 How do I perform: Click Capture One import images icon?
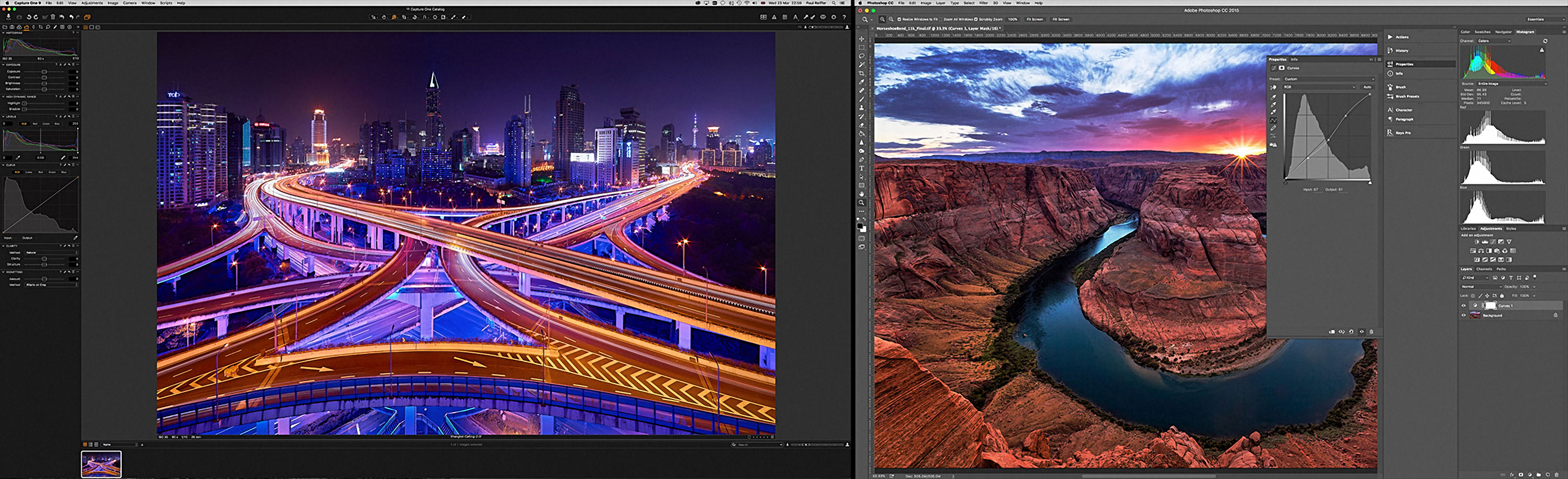[x=8, y=17]
